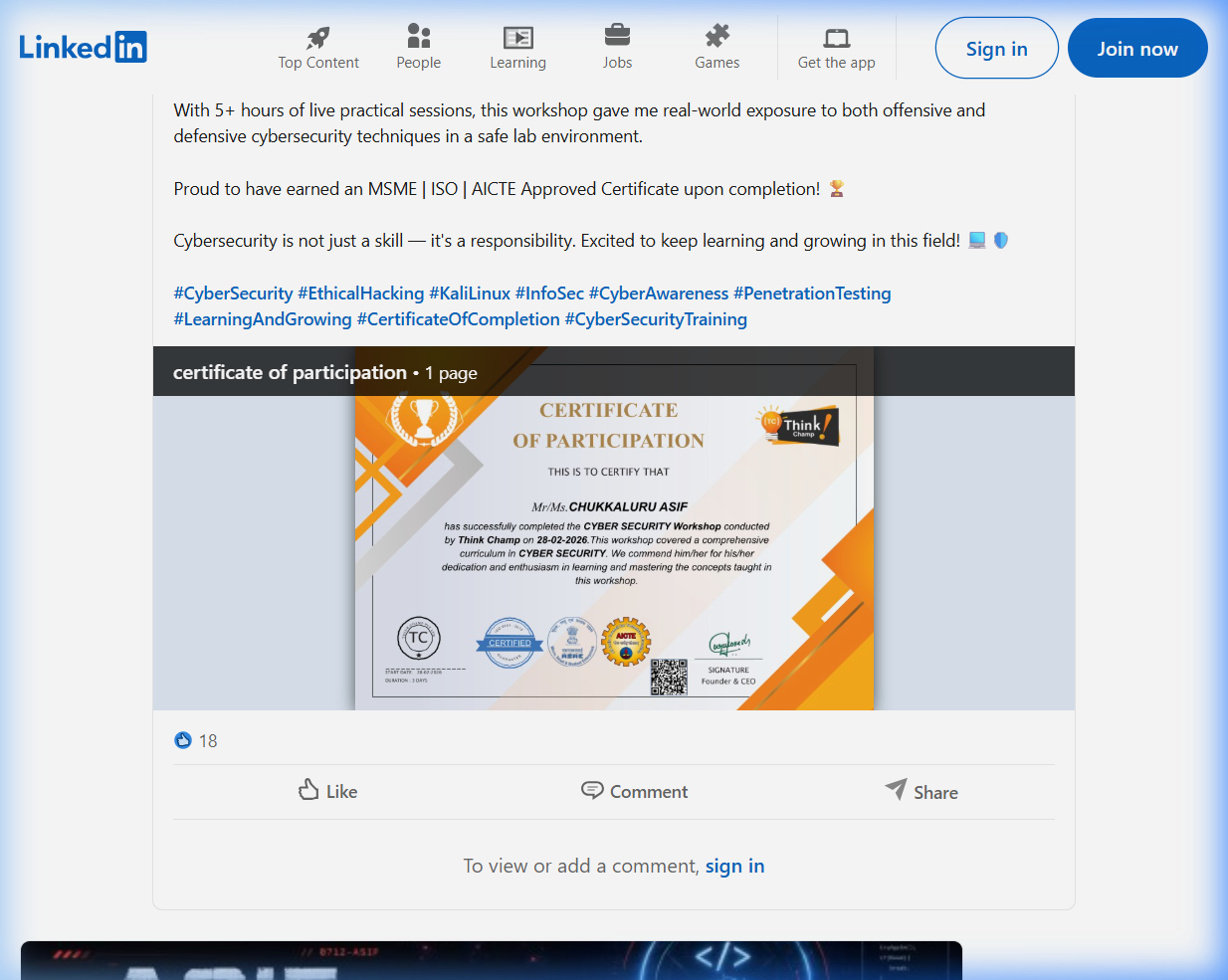Click the Join now button
This screenshot has height=980, width=1228.
1137,48
